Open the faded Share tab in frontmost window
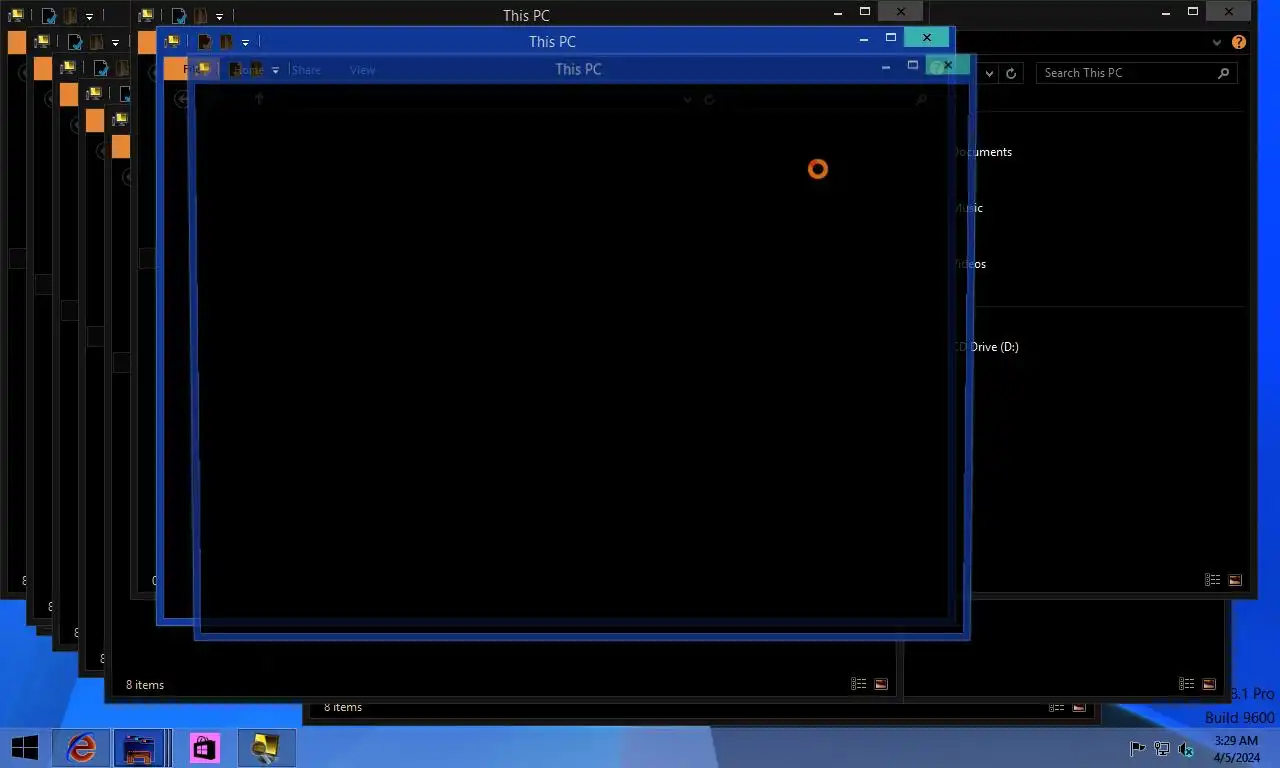1280x768 pixels. pyautogui.click(x=306, y=70)
